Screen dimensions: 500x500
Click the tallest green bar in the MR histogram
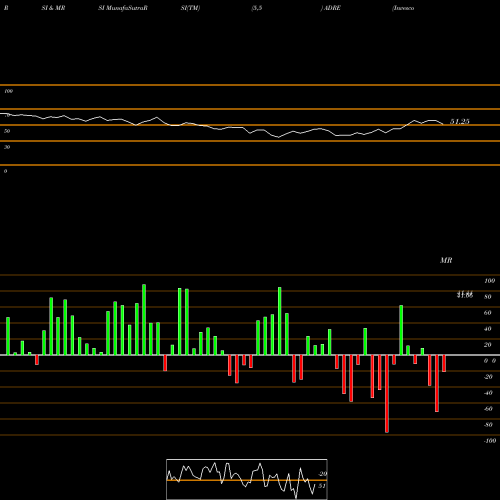point(144,319)
